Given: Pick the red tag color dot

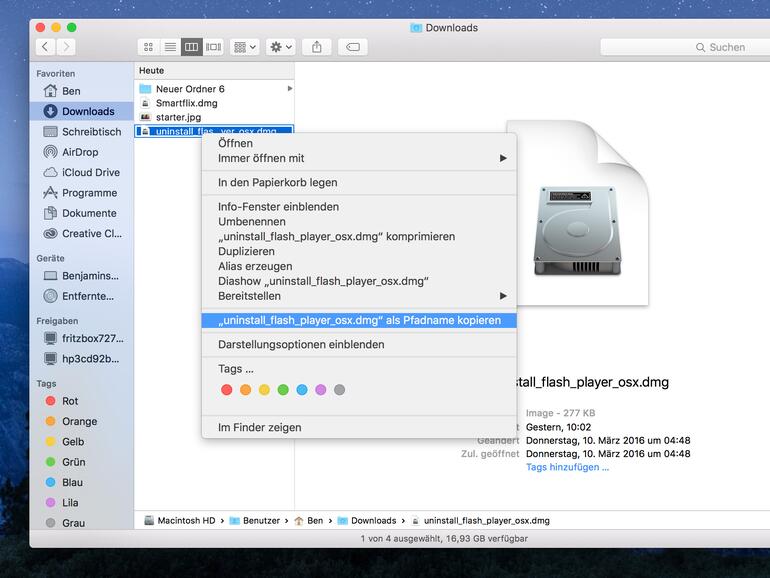Looking at the screenshot, I should 226,390.
